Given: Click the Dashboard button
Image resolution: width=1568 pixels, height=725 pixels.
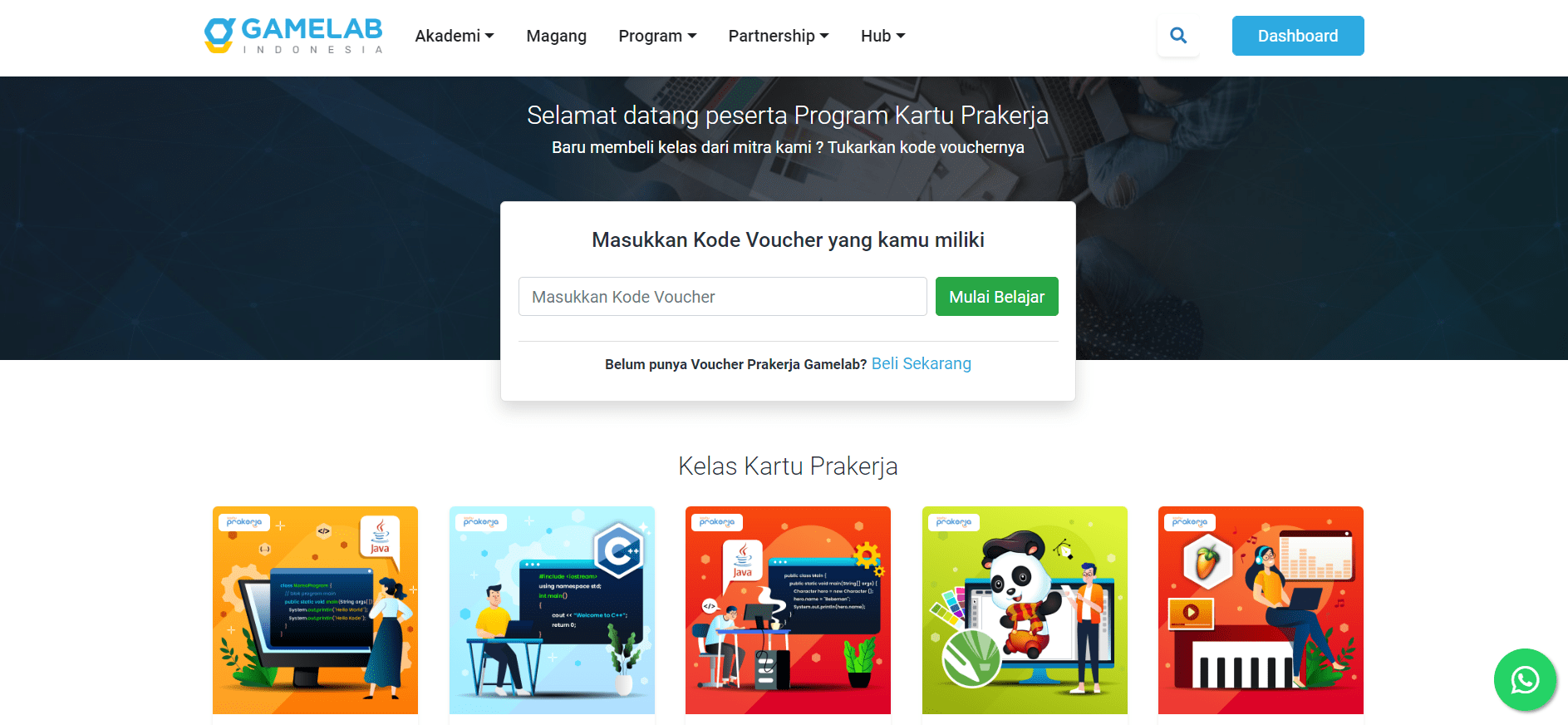Looking at the screenshot, I should 1298,36.
